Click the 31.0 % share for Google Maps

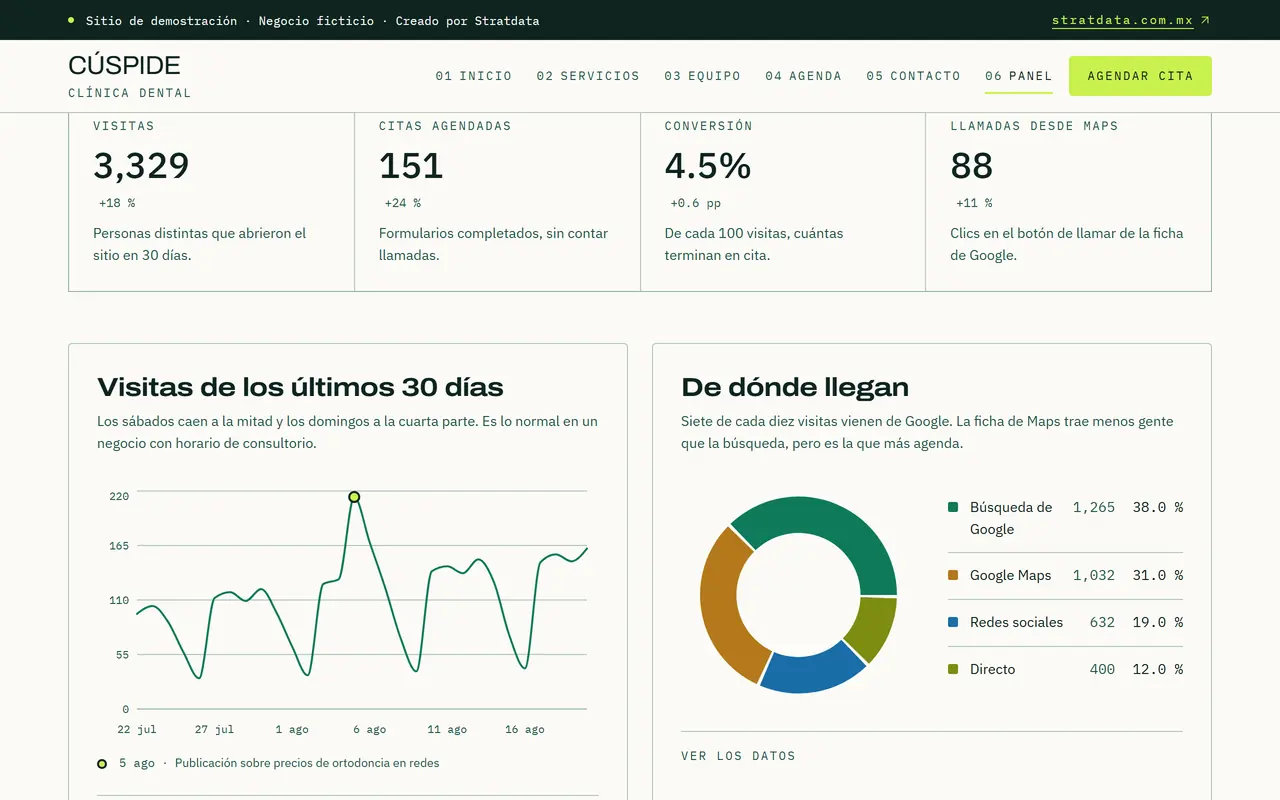1158,575
